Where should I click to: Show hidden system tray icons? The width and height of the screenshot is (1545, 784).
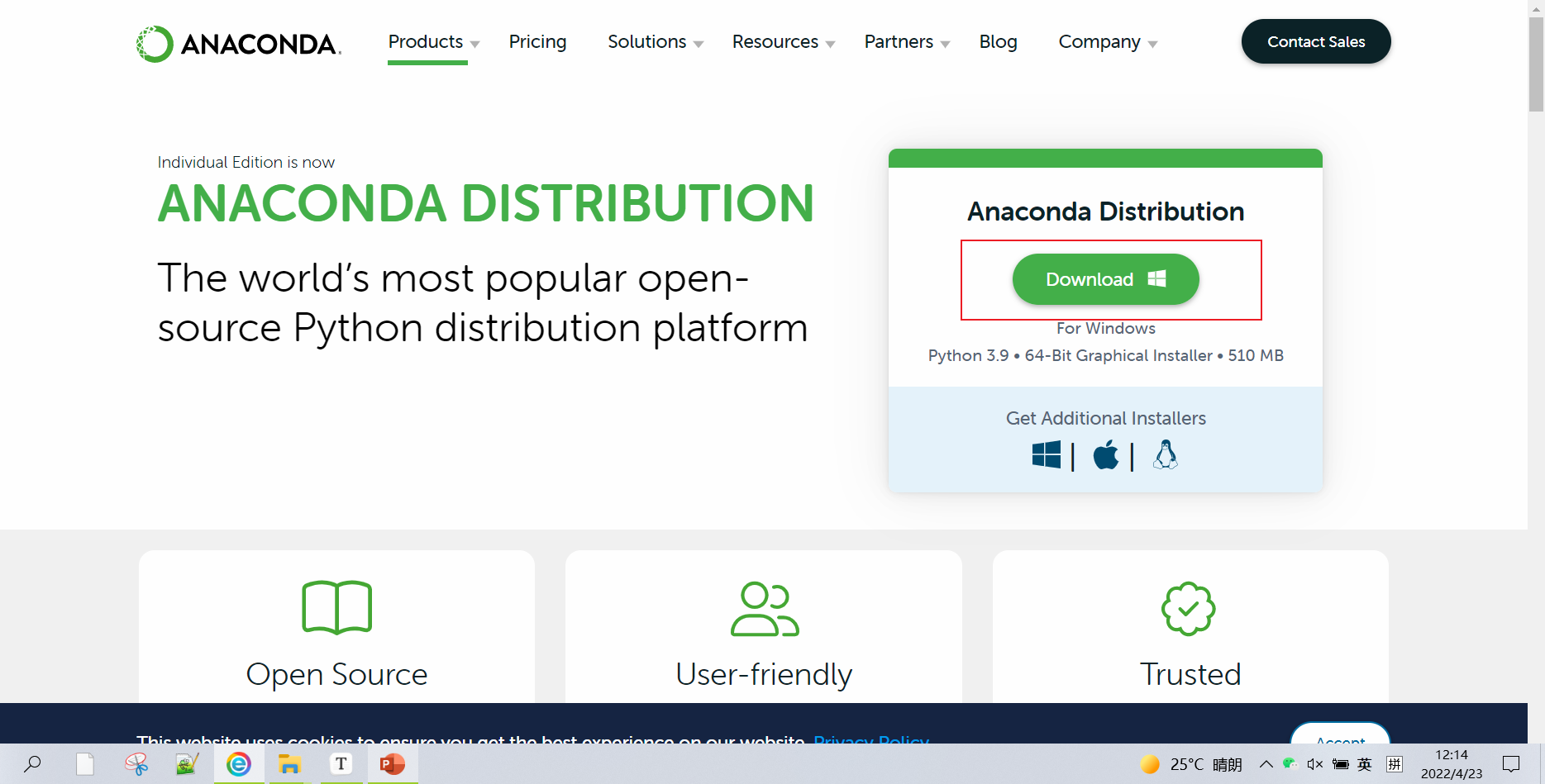[1266, 764]
